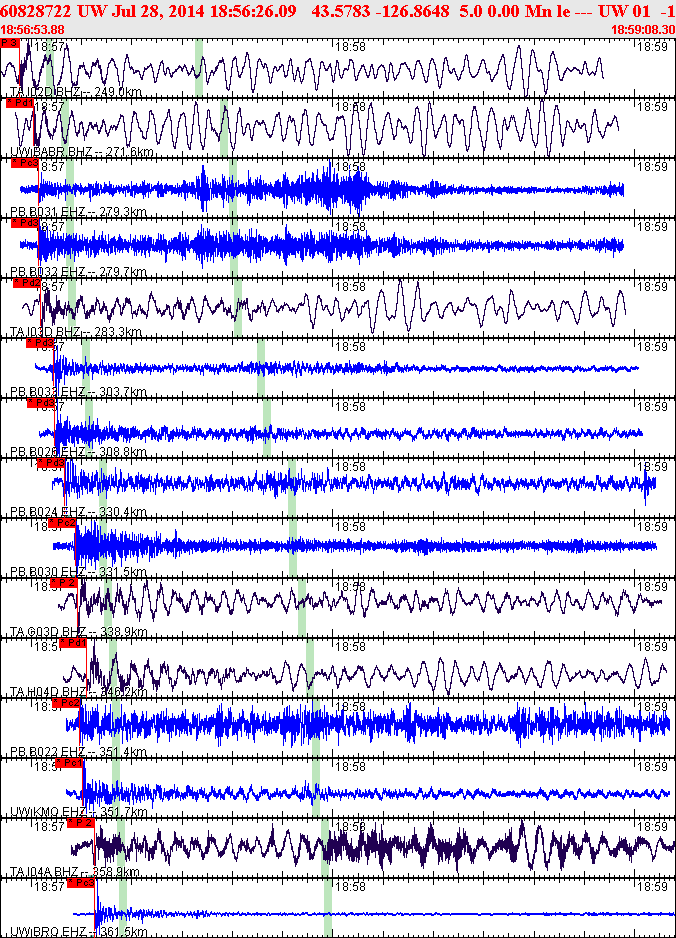This screenshot has height=938, width=676.
Task: Click the station label PB.B022.EHZ 351.4km
Action: [78, 752]
